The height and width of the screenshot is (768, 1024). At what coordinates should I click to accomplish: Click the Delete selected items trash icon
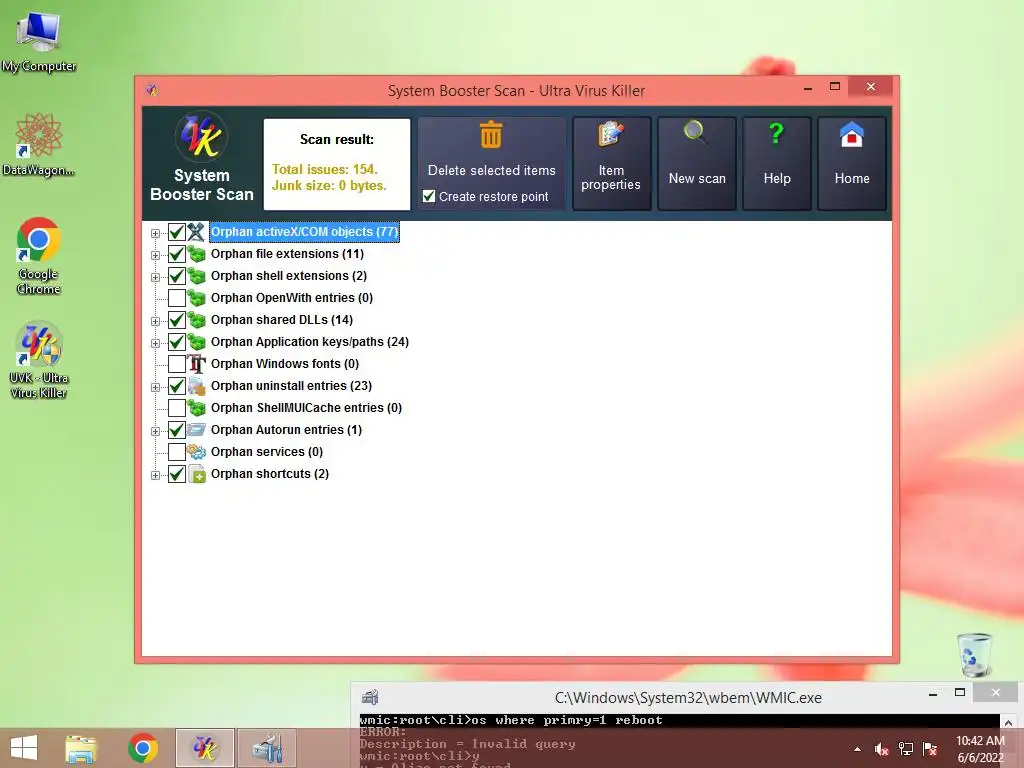491,135
